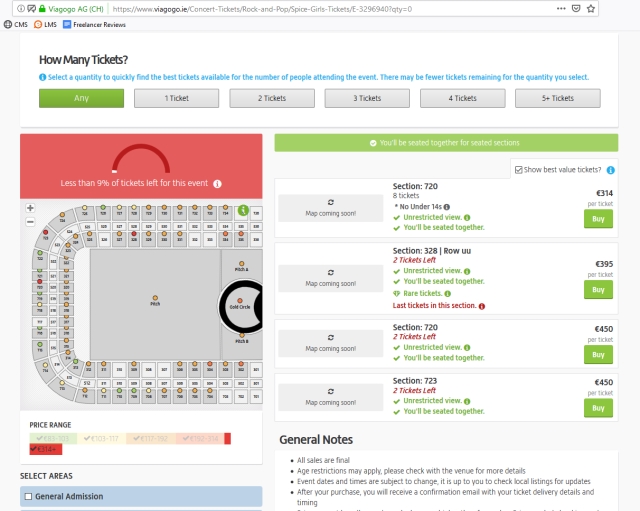Zoom out on the seating map
Image resolution: width=640 pixels, height=511 pixels.
click(30, 222)
